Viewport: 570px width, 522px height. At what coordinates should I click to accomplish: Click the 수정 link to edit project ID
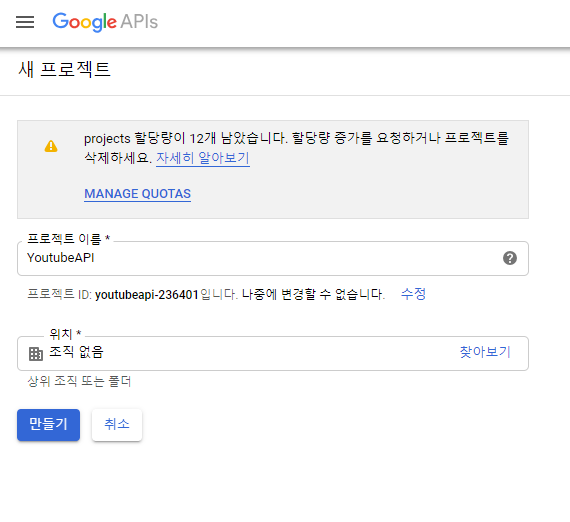(413, 294)
